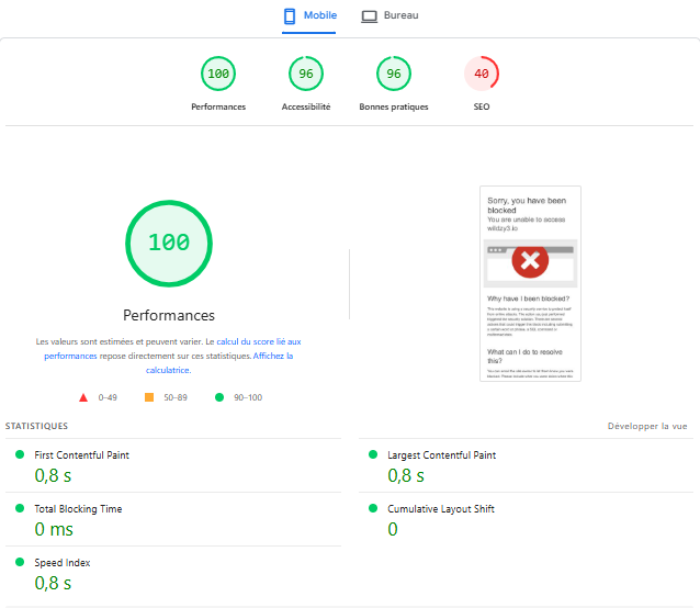Click the desktop monitor Bureau icon

(369, 16)
